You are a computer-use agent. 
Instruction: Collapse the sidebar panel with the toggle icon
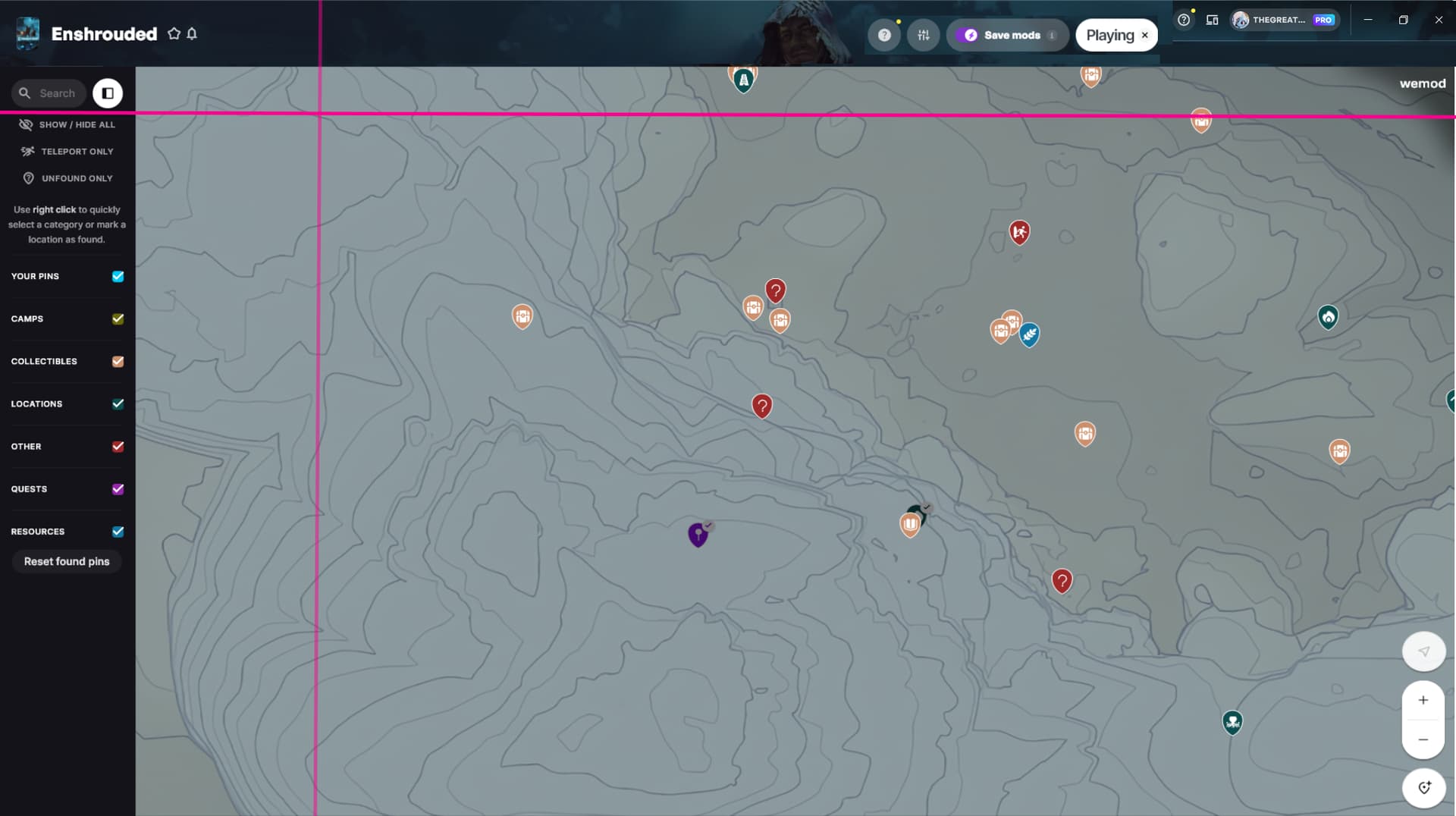coord(108,93)
